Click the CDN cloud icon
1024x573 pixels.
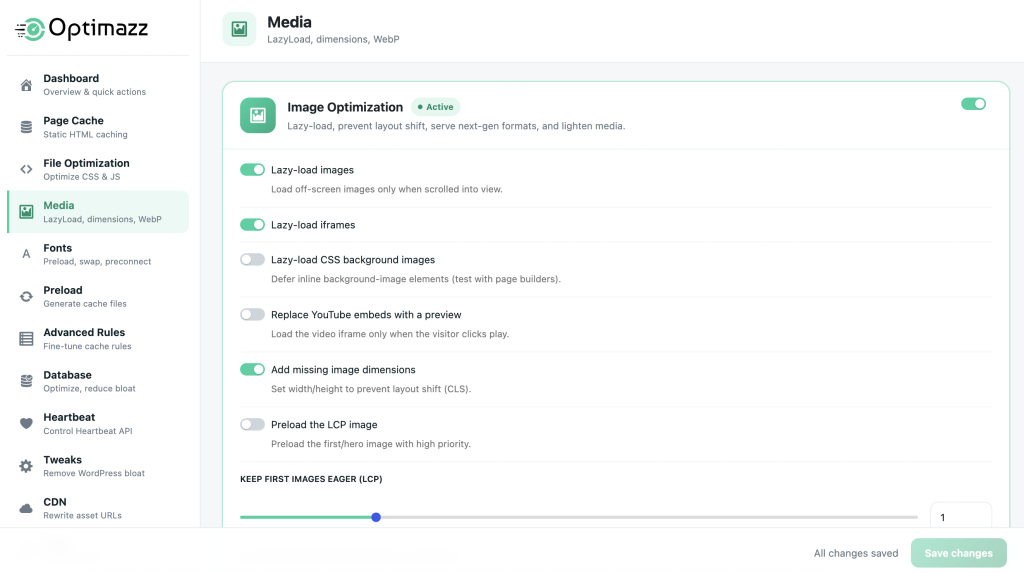pos(26,508)
